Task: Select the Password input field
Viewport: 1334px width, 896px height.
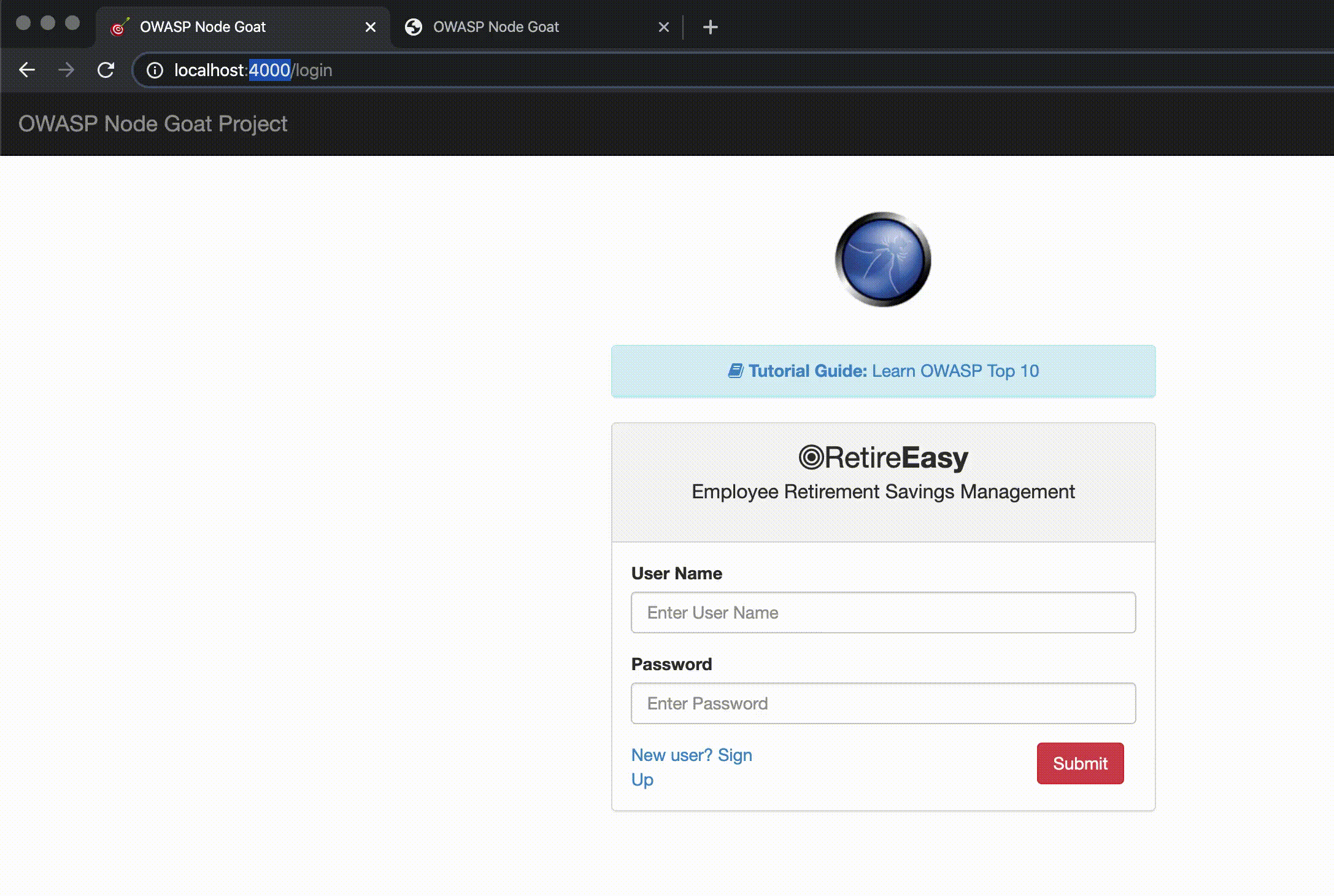Action: click(x=883, y=703)
